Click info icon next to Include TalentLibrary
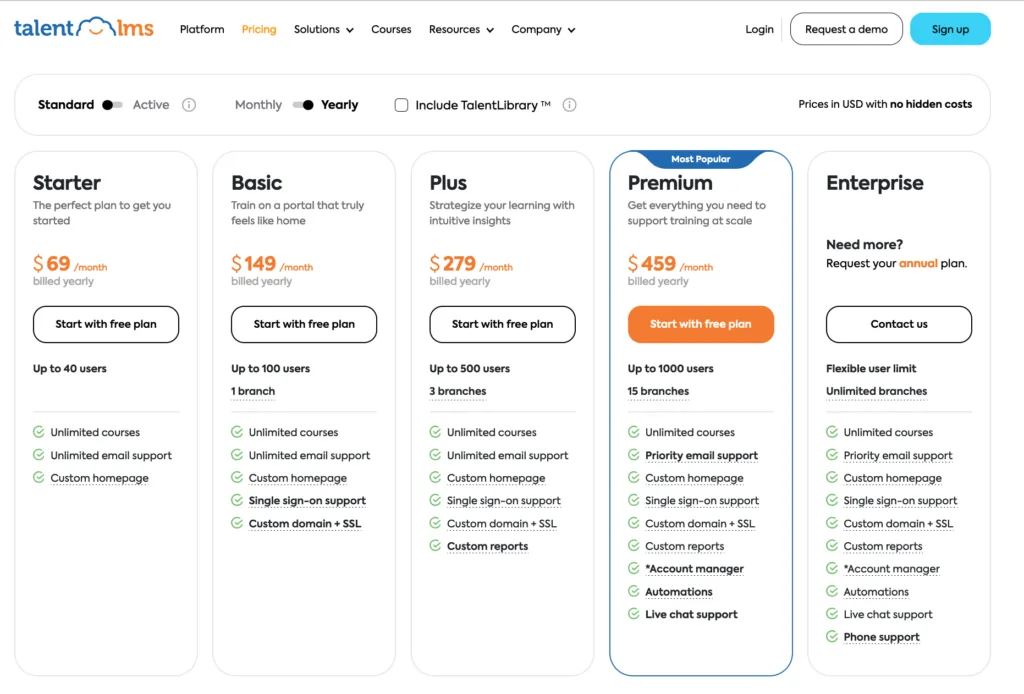Viewport: 1024px width, 694px height. 569,104
